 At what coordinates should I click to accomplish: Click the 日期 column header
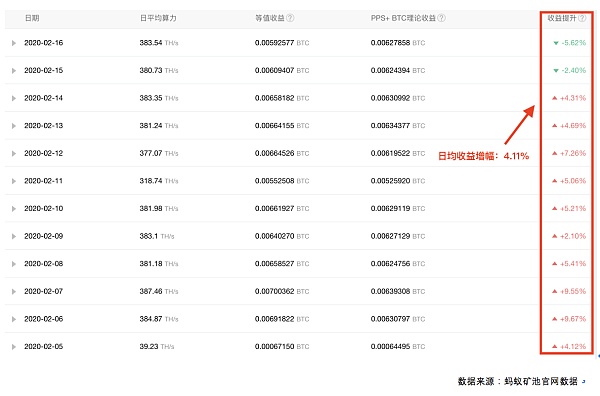pos(32,18)
